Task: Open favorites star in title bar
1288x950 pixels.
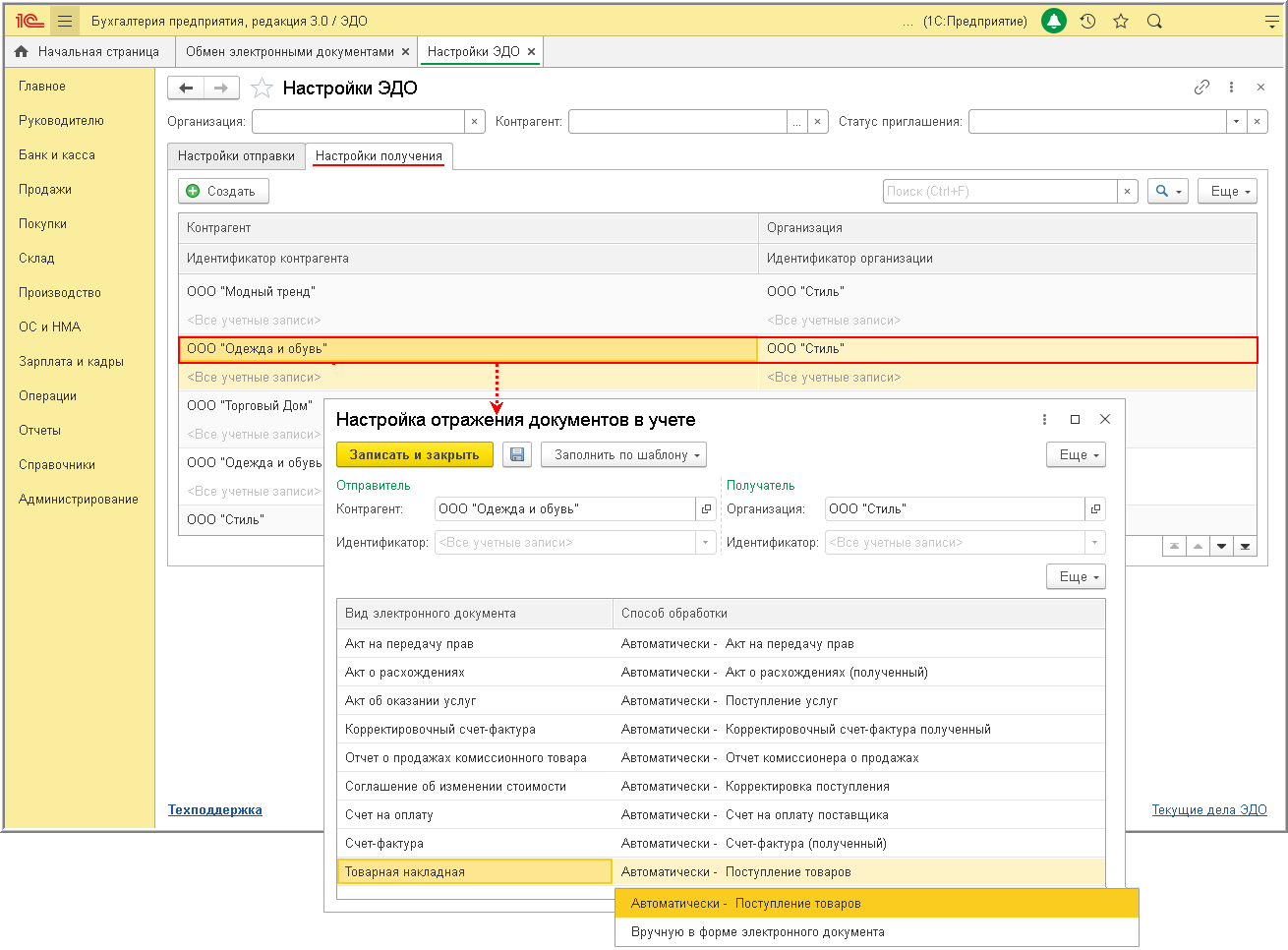Action: click(1121, 21)
